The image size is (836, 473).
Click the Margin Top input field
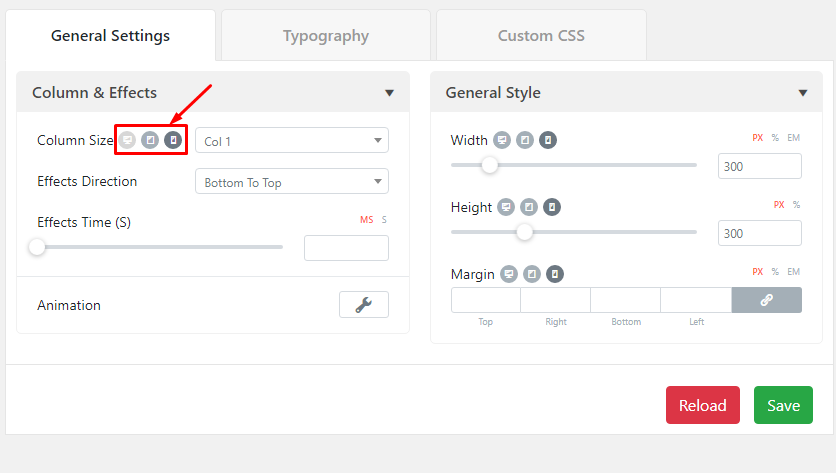point(486,300)
